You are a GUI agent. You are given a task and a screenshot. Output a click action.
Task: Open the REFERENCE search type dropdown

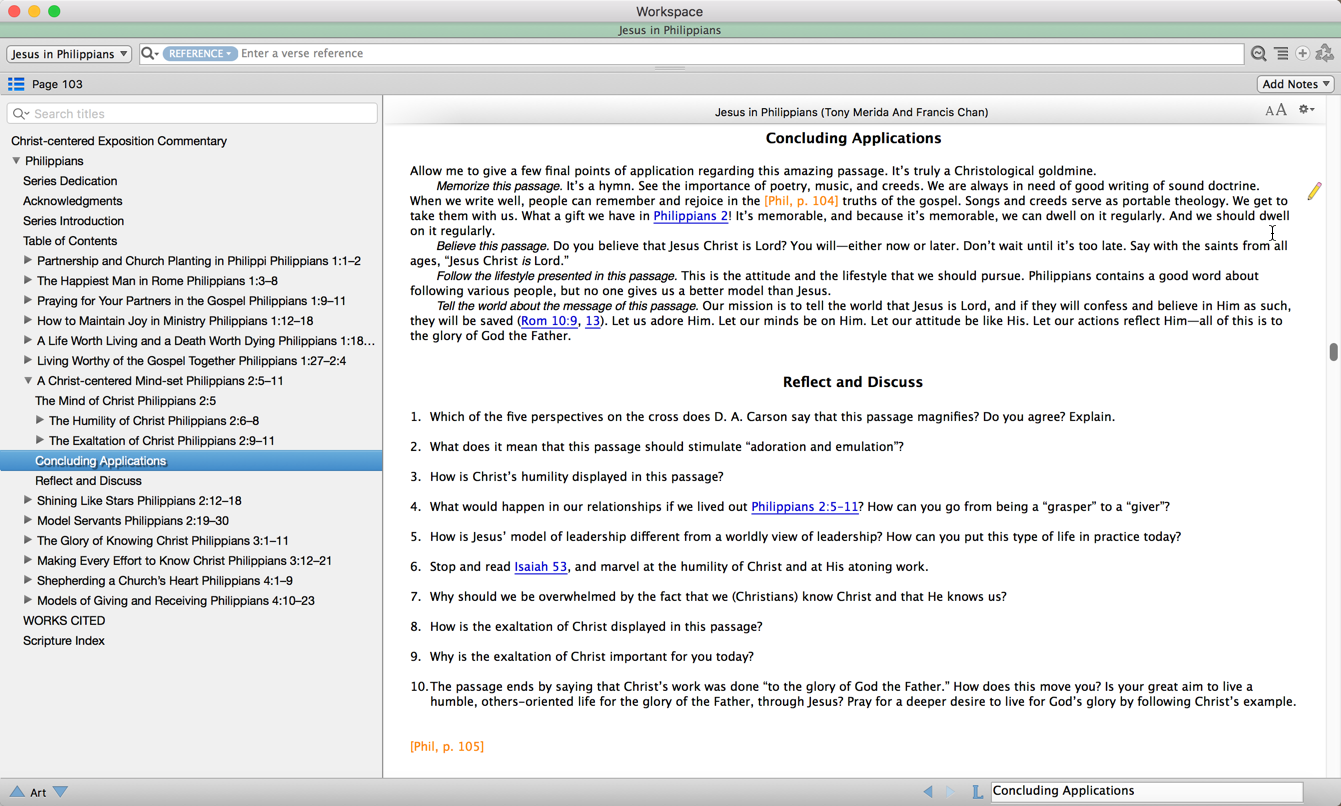click(x=200, y=54)
